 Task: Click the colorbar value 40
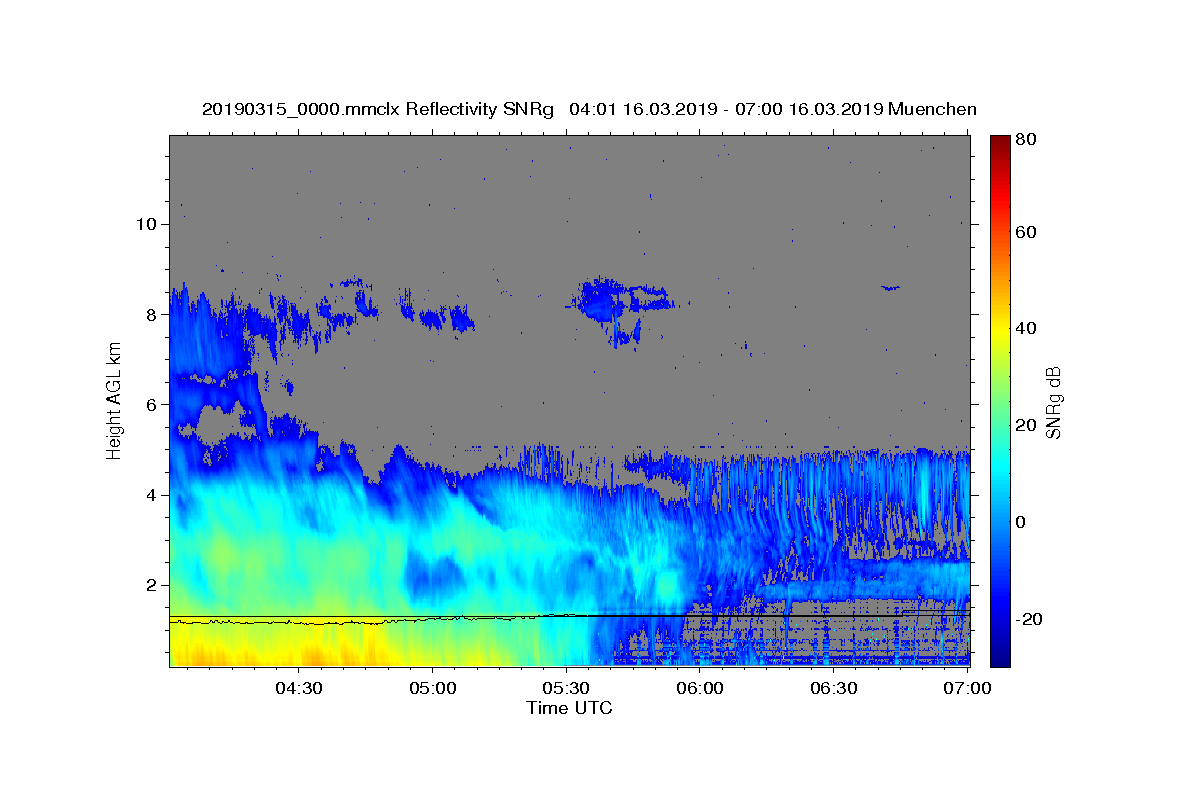tap(1028, 328)
